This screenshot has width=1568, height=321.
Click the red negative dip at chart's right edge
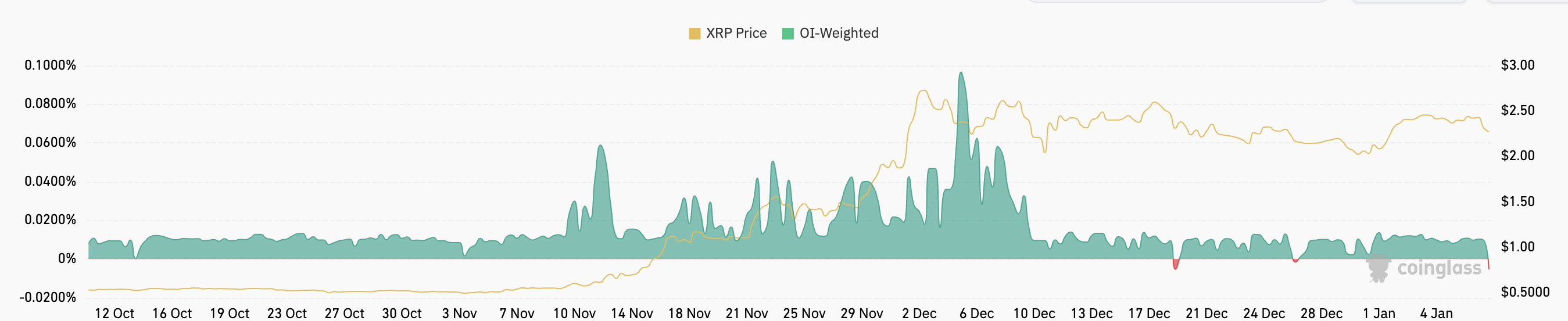(x=1488, y=265)
